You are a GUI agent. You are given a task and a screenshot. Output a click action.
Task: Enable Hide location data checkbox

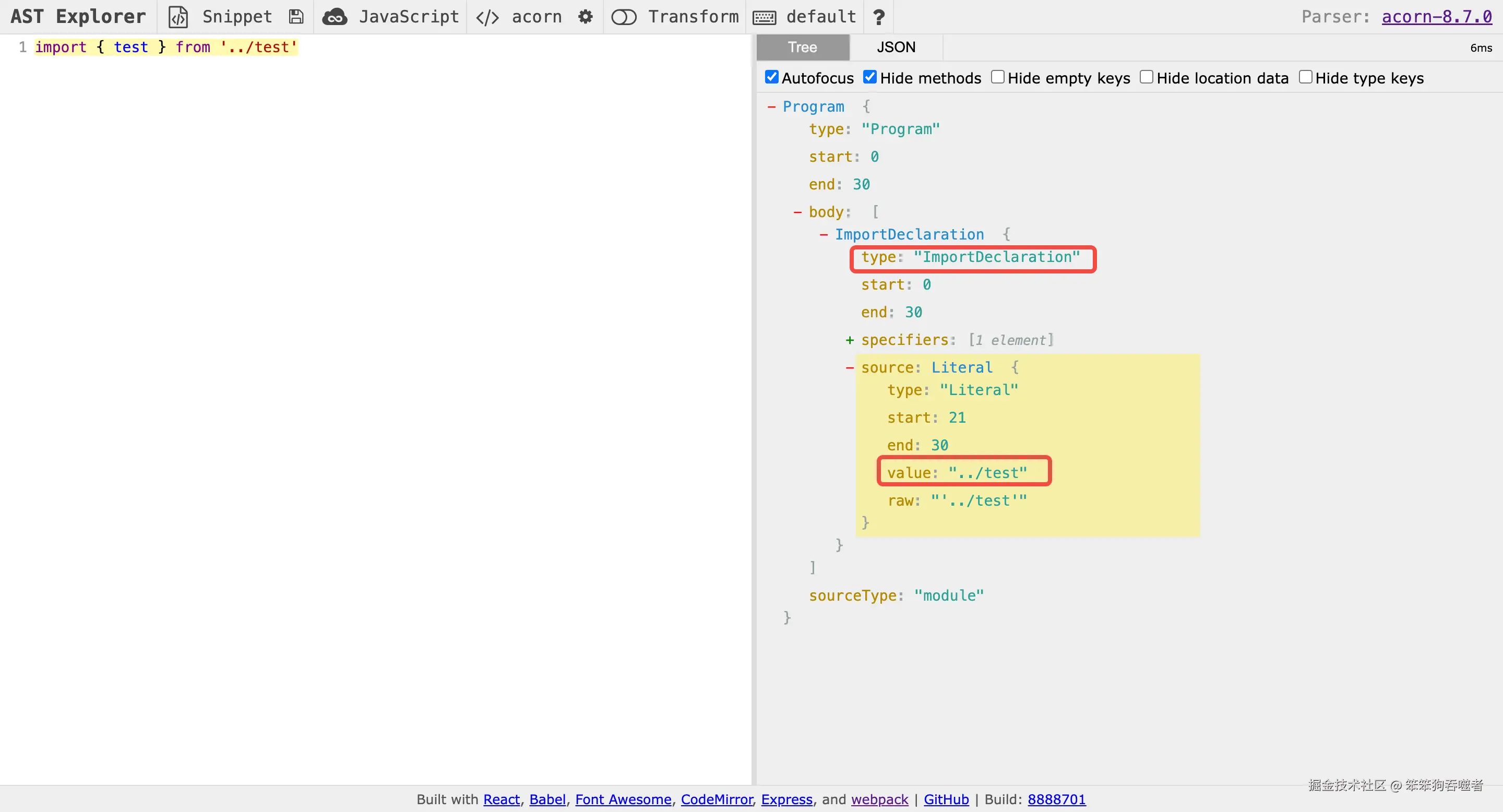pyautogui.click(x=1146, y=77)
